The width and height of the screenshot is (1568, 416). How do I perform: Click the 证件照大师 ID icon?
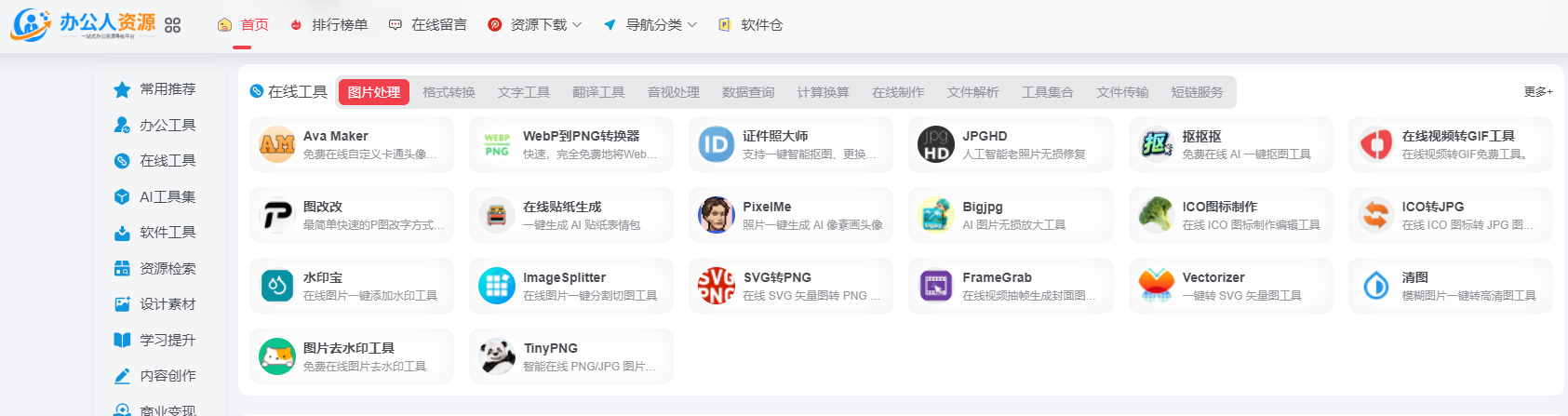tap(717, 144)
